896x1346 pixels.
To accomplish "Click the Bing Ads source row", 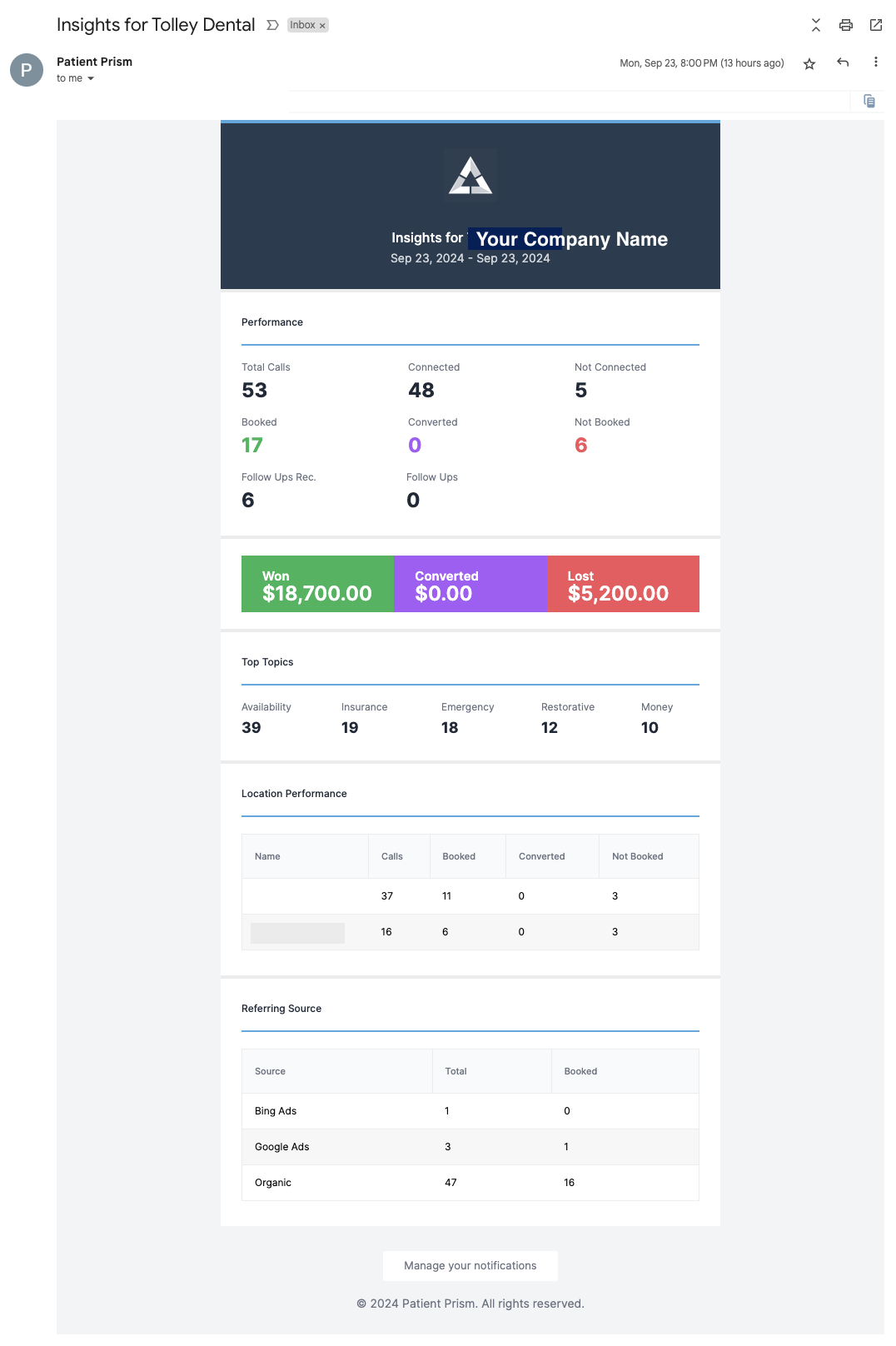I will 470,1111.
